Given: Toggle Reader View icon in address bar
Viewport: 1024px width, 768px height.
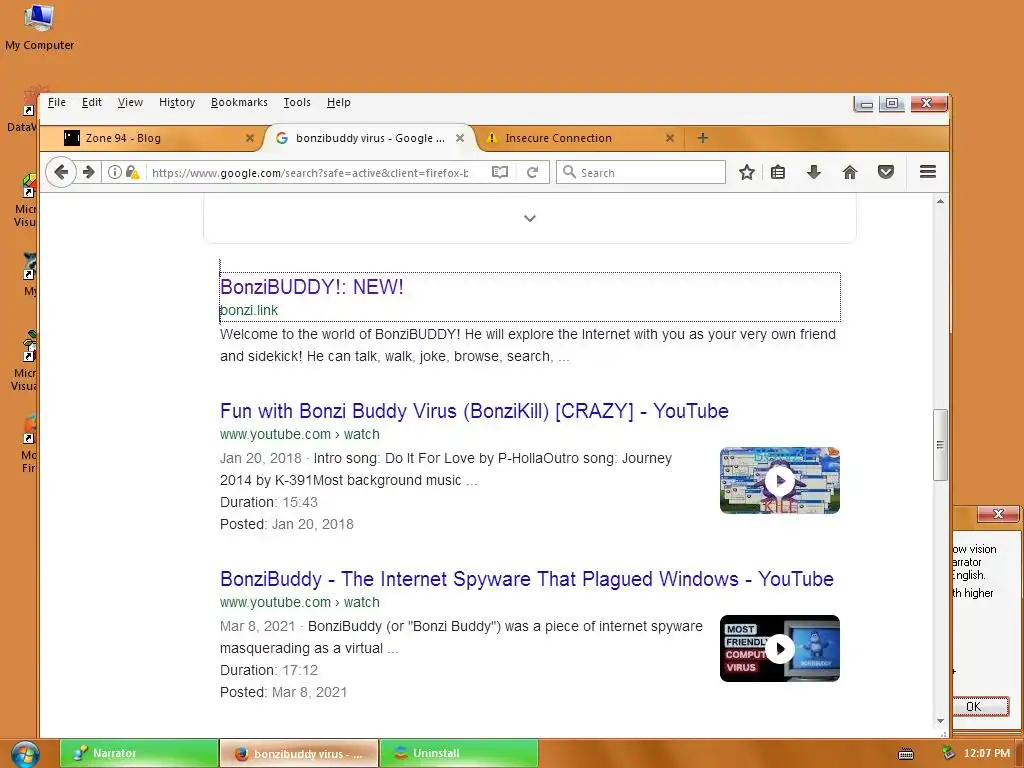Looking at the screenshot, I should (x=500, y=172).
